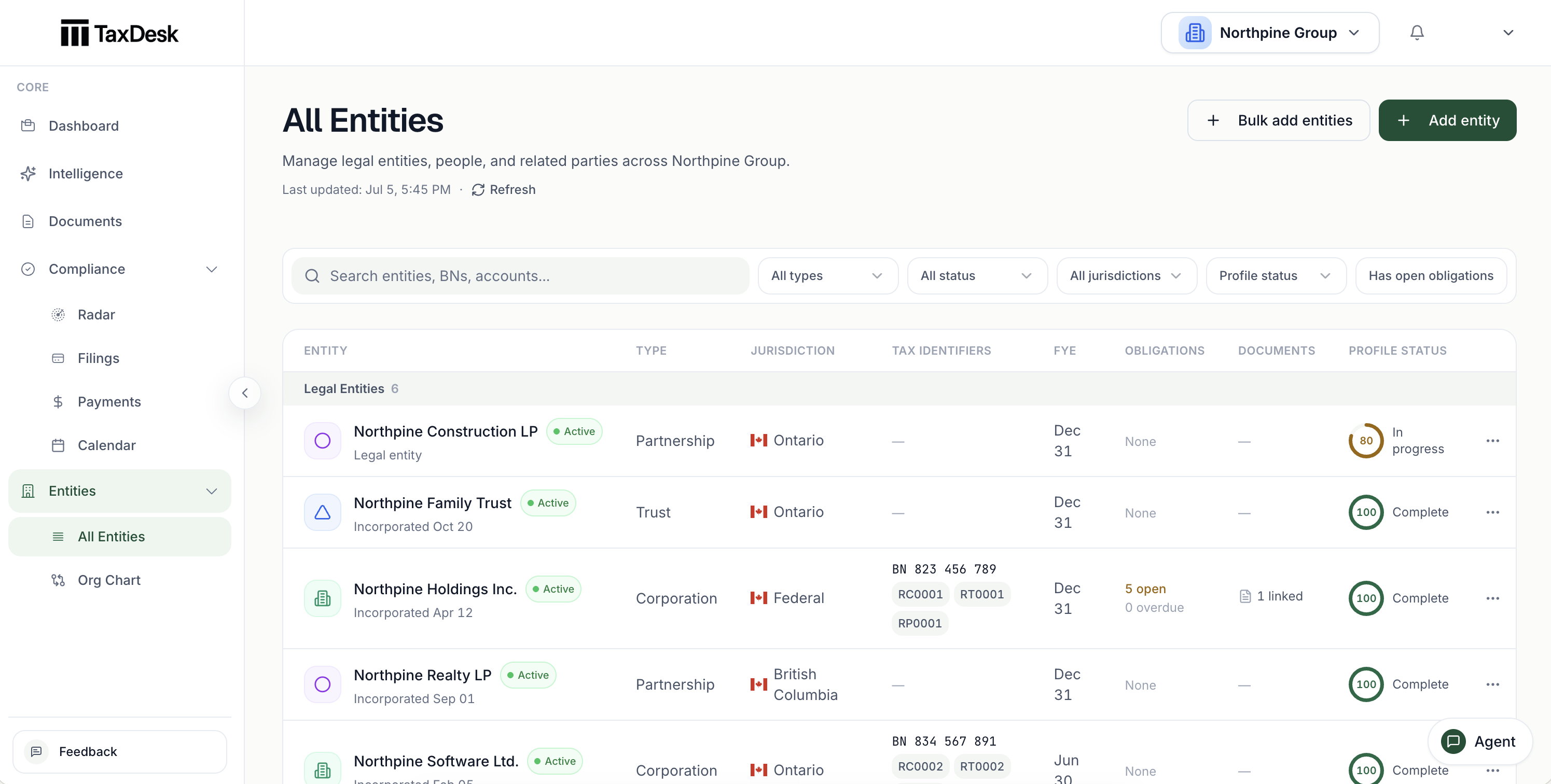The height and width of the screenshot is (784, 1551).
Task: Open the notifications bell
Action: click(1417, 33)
